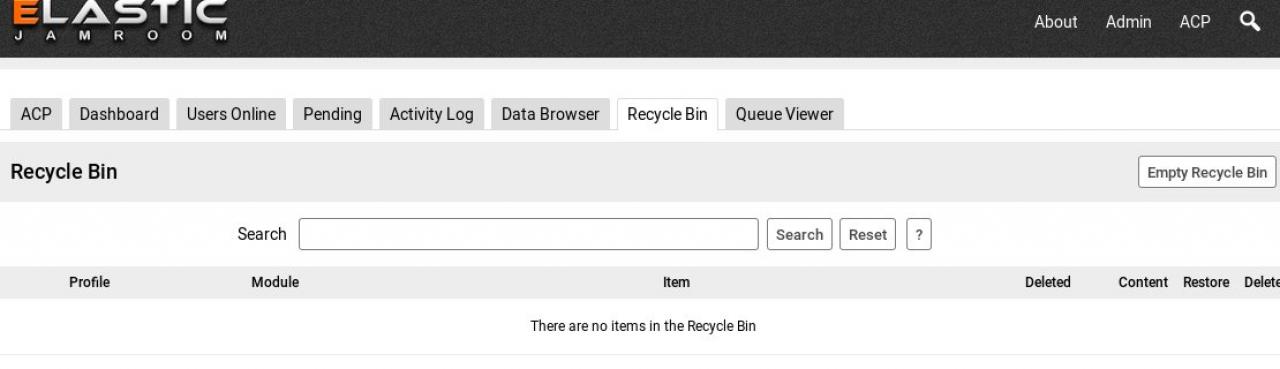The image size is (1280, 369).
Task: Click the ACP link in top navigation
Action: click(1195, 21)
